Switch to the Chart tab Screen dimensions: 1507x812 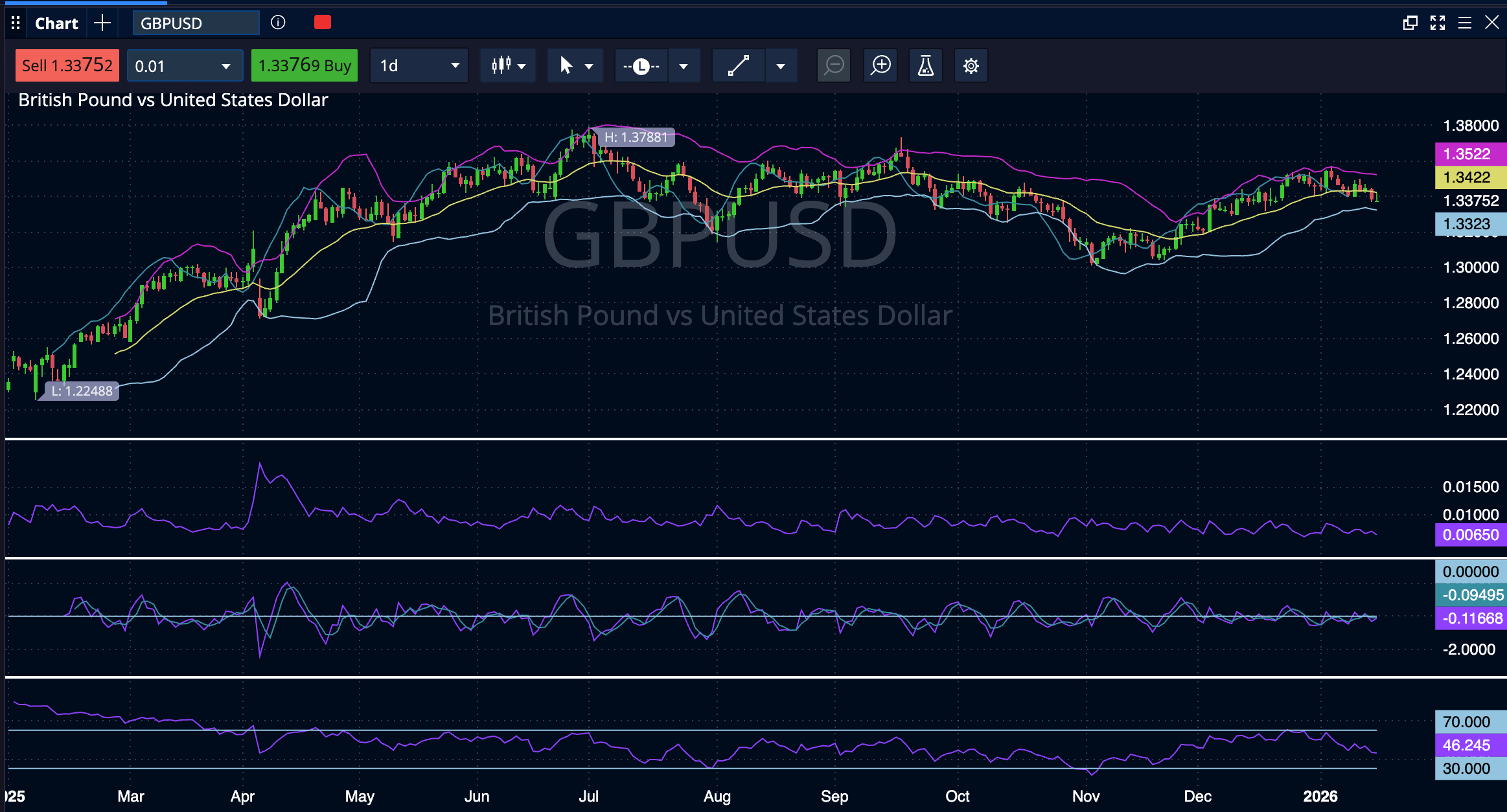(x=56, y=23)
